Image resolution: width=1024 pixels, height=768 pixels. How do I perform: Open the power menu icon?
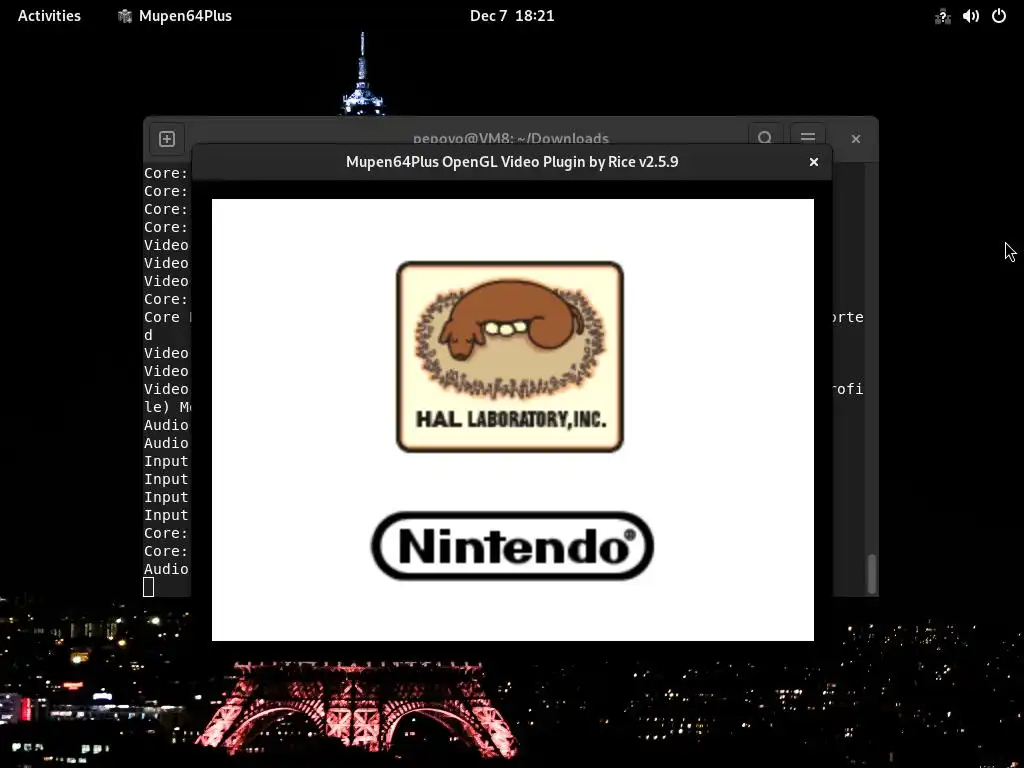pyautogui.click(x=999, y=16)
